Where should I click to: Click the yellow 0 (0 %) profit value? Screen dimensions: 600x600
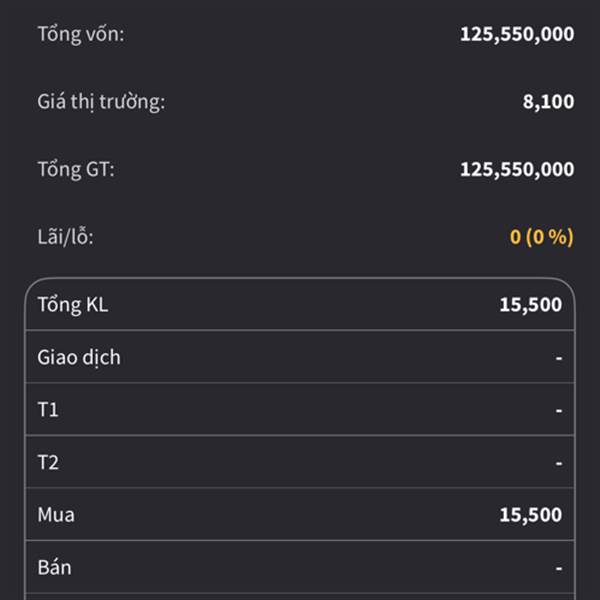(541, 237)
